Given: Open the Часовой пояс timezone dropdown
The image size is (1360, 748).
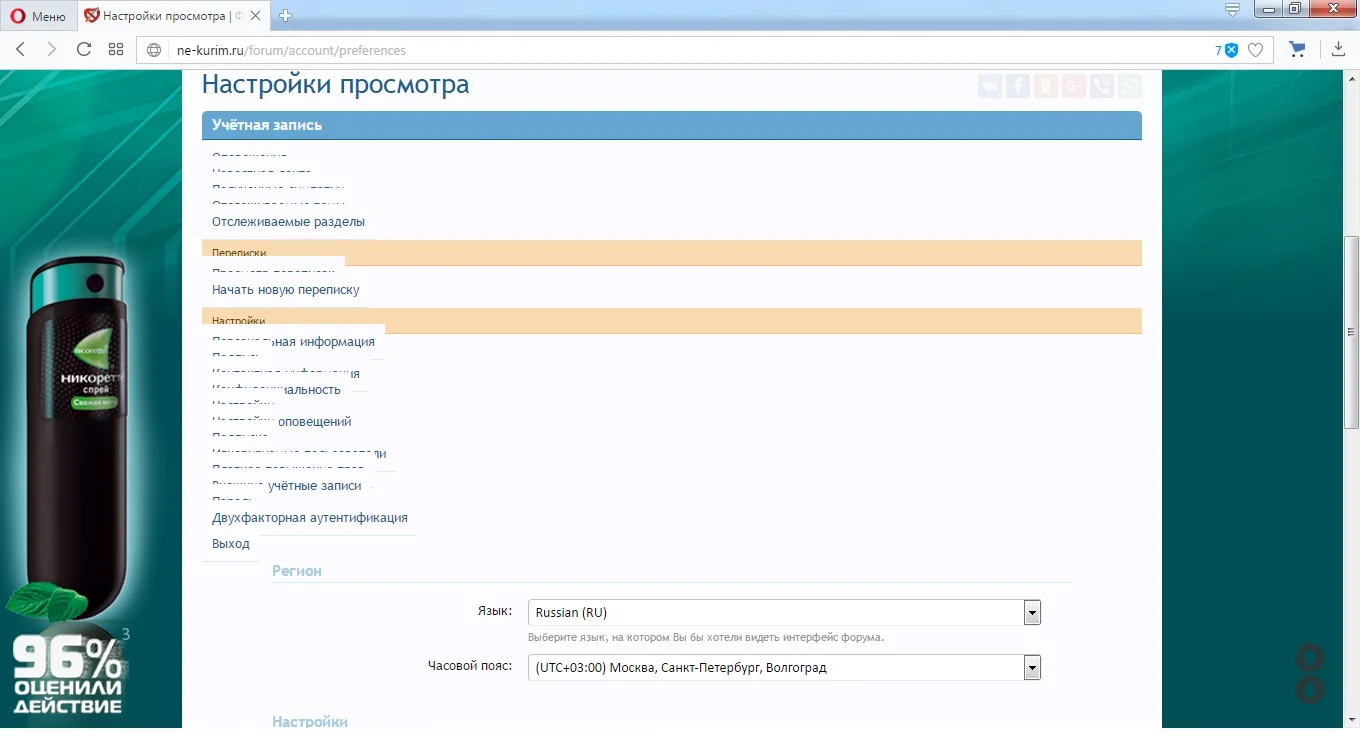Looking at the screenshot, I should [x=1032, y=667].
